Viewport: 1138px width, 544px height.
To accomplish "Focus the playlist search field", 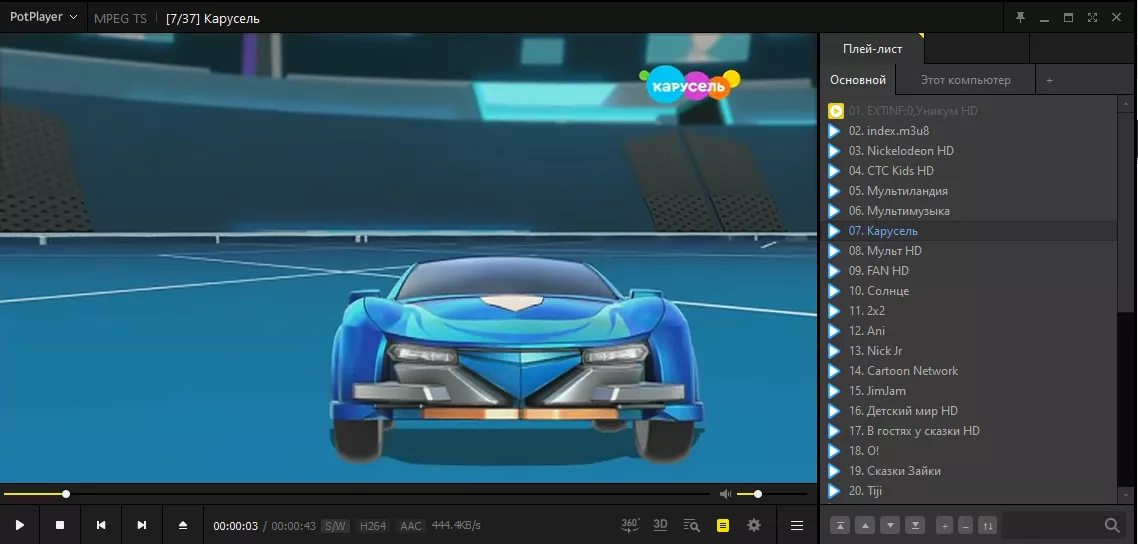I will tap(1051, 525).
